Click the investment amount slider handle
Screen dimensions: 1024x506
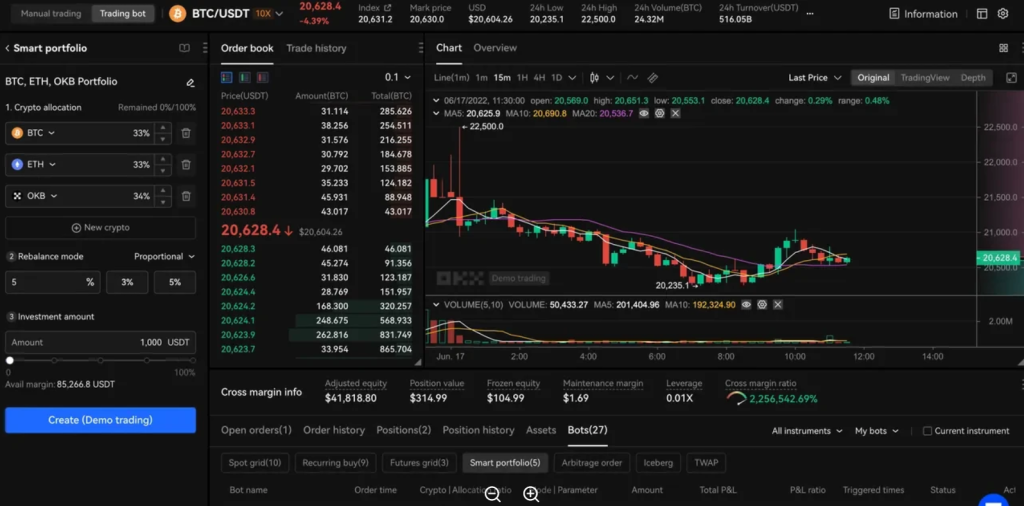10,360
